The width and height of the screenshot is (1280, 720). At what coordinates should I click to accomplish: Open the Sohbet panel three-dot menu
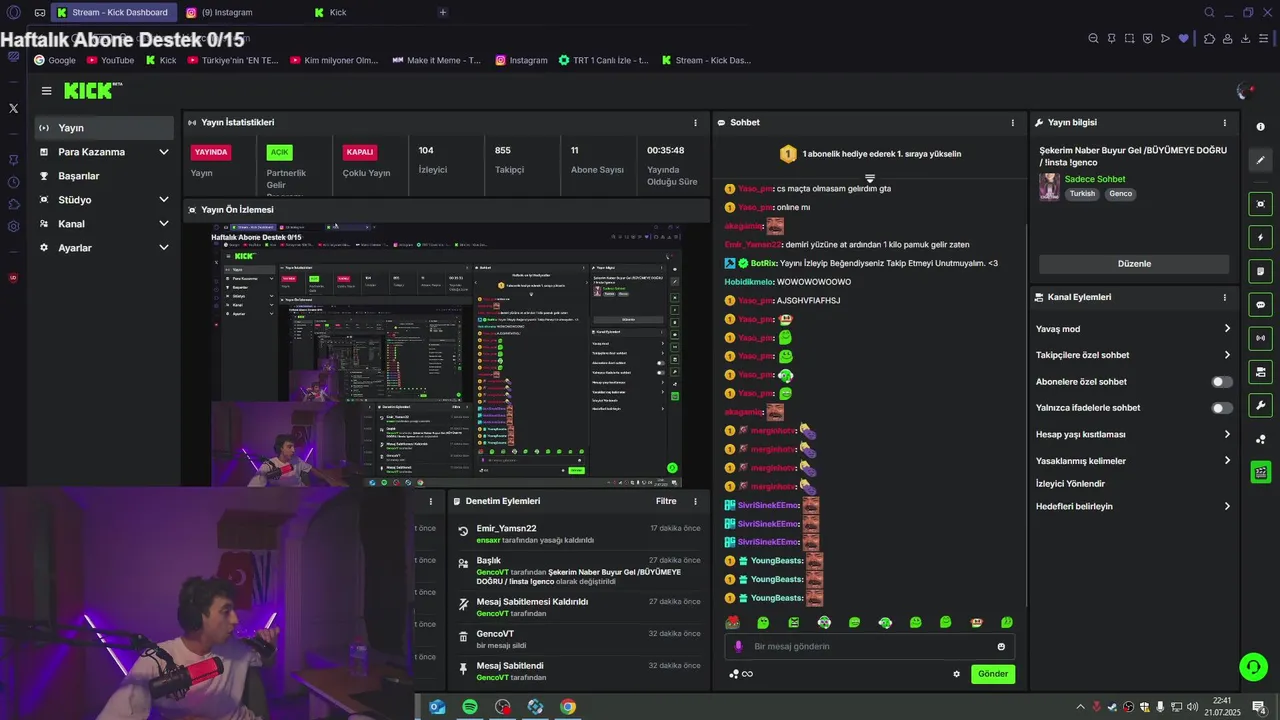click(x=1012, y=122)
